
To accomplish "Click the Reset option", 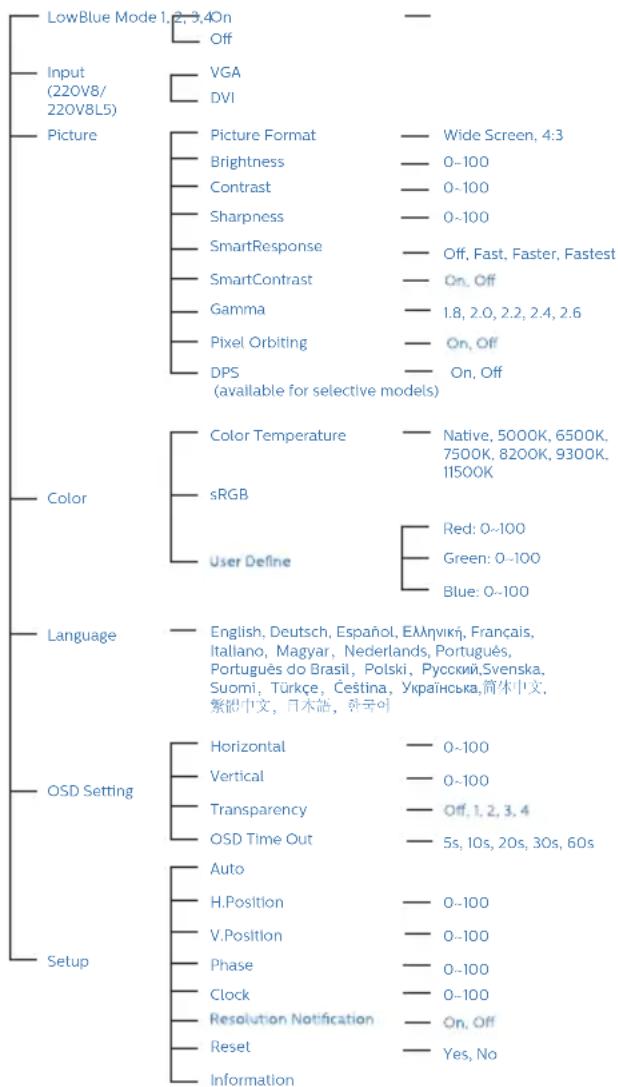I will (x=230, y=1046).
